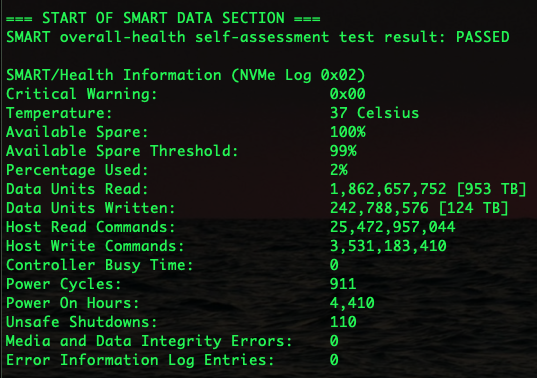
Task: Click the Available Spare Threshold value 99%
Action: coord(343,151)
